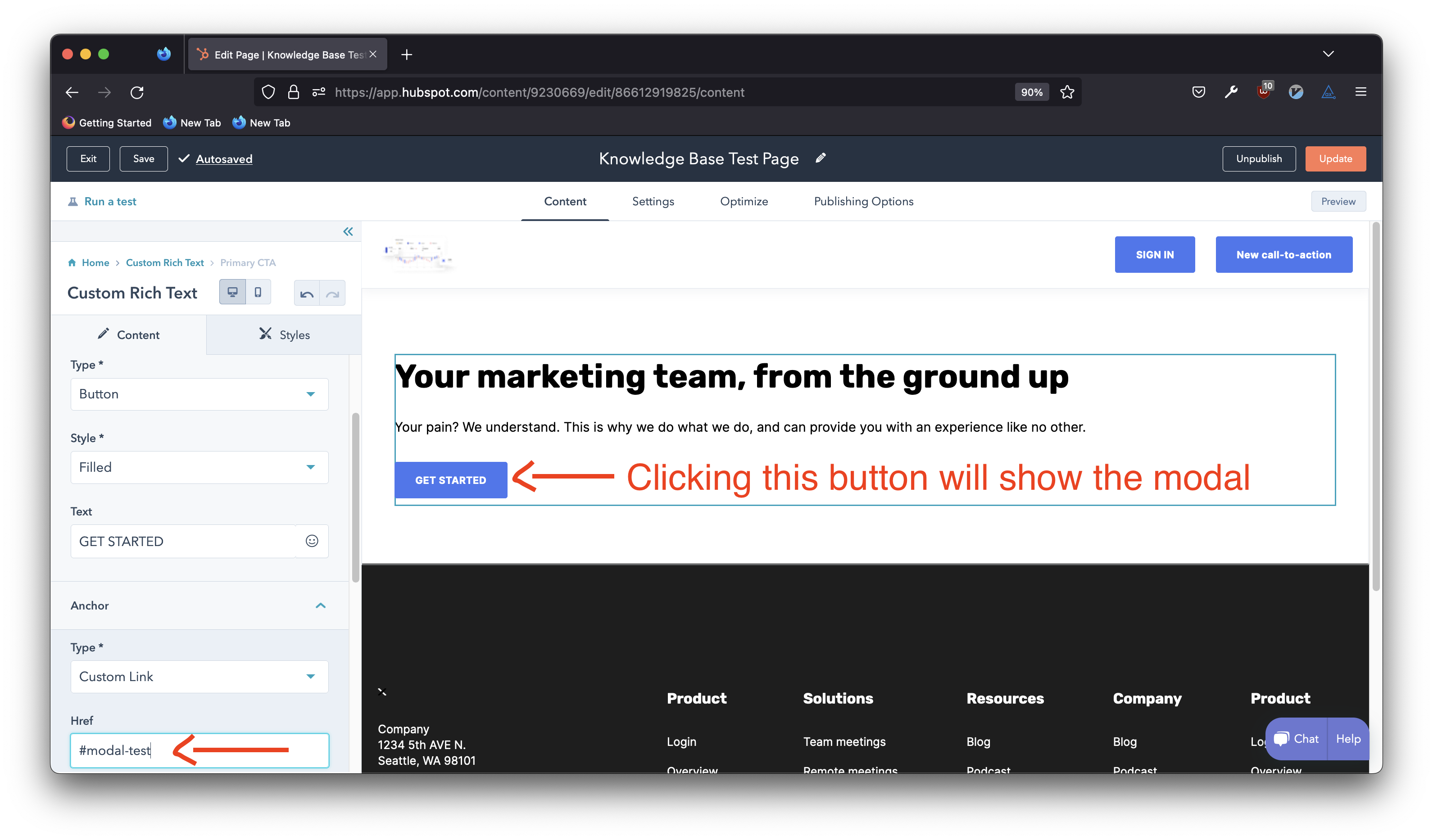Click the redo arrow icon
Screen dimensions: 1433x840
click(x=333, y=293)
